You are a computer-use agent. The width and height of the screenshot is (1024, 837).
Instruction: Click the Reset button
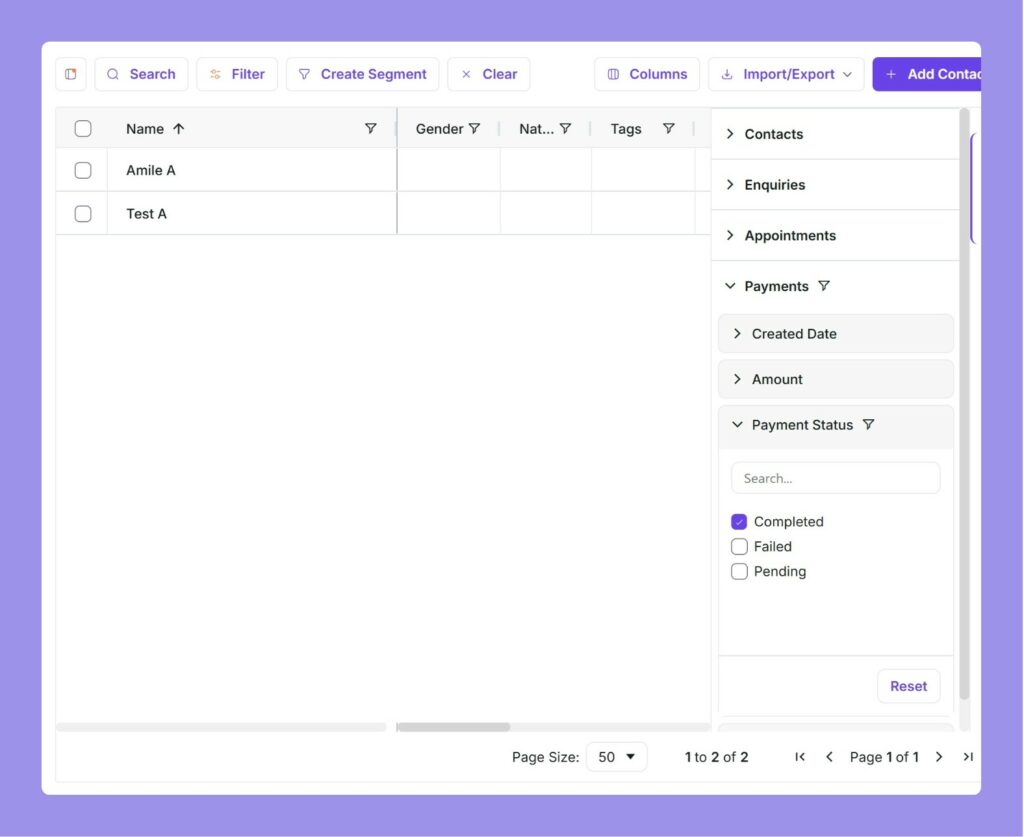(x=908, y=686)
